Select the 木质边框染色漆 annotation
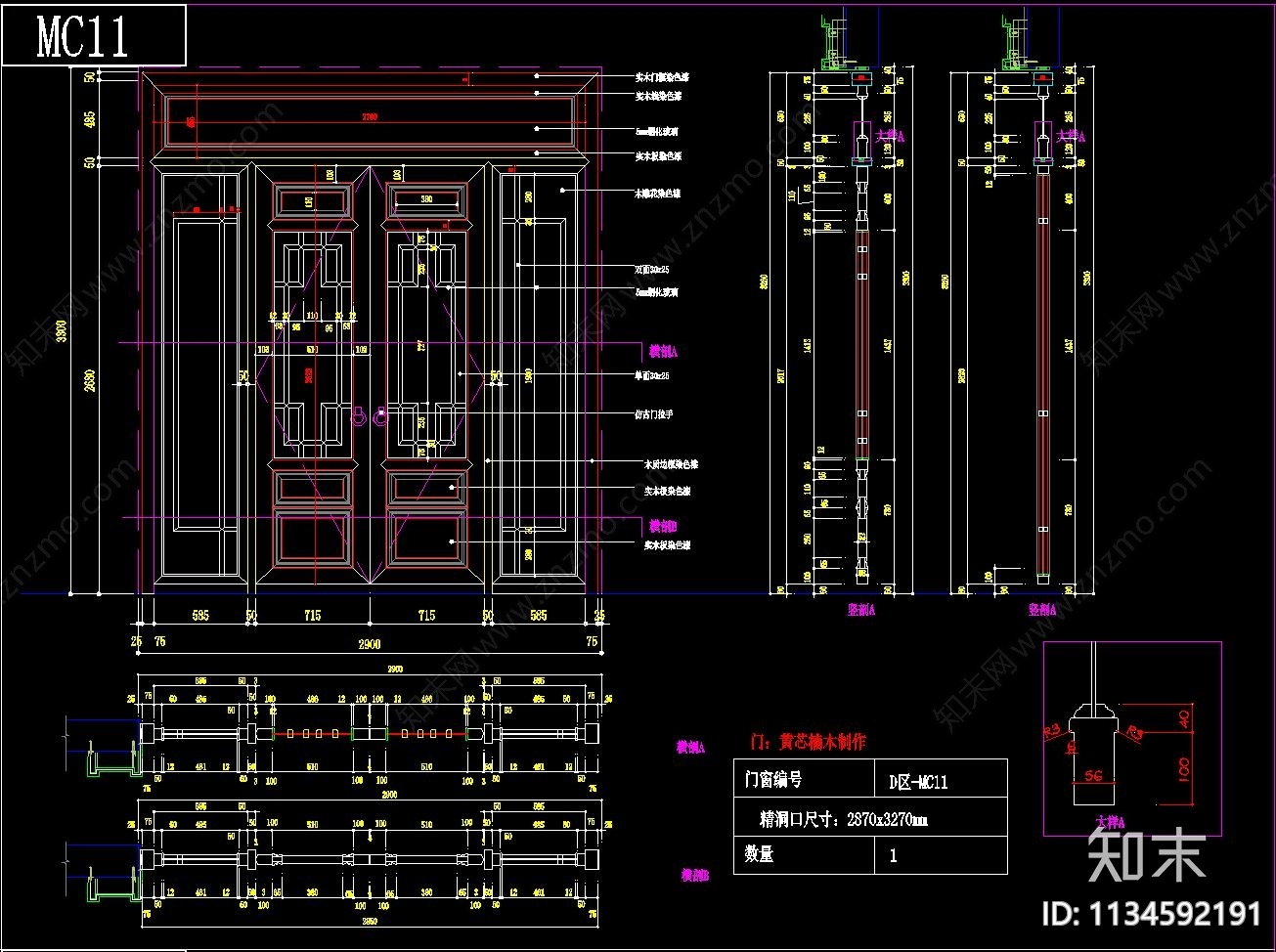This screenshot has height=952, width=1276. click(x=671, y=465)
